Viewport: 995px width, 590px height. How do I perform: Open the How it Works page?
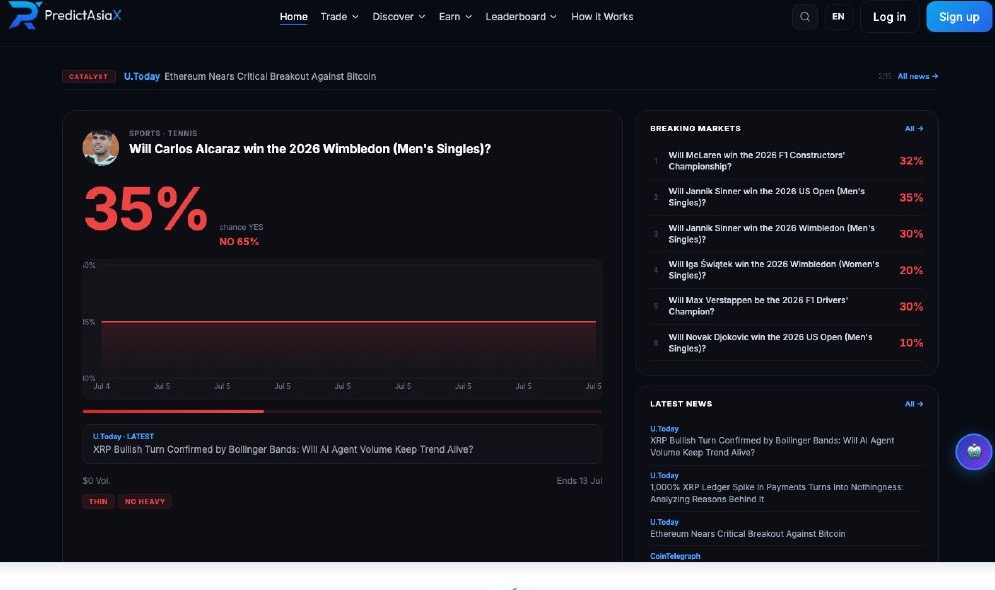click(602, 16)
